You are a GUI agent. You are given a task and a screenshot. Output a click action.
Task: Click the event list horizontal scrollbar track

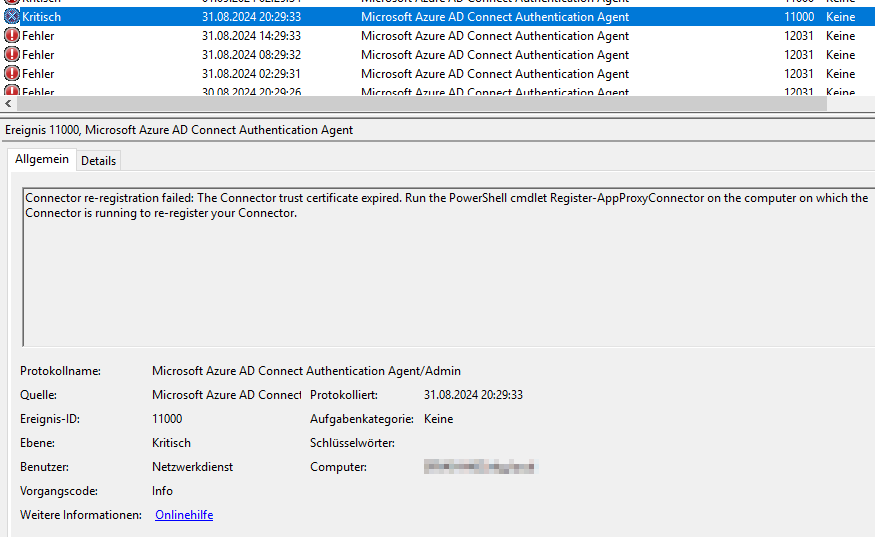coord(421,103)
